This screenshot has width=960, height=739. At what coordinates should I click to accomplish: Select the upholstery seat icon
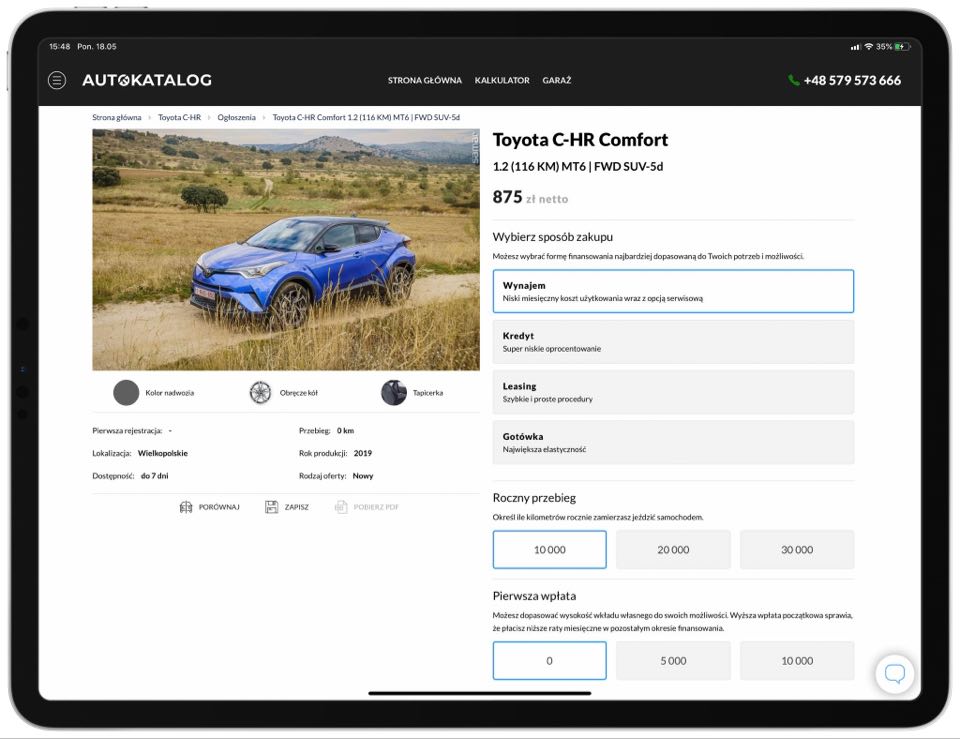click(x=394, y=392)
